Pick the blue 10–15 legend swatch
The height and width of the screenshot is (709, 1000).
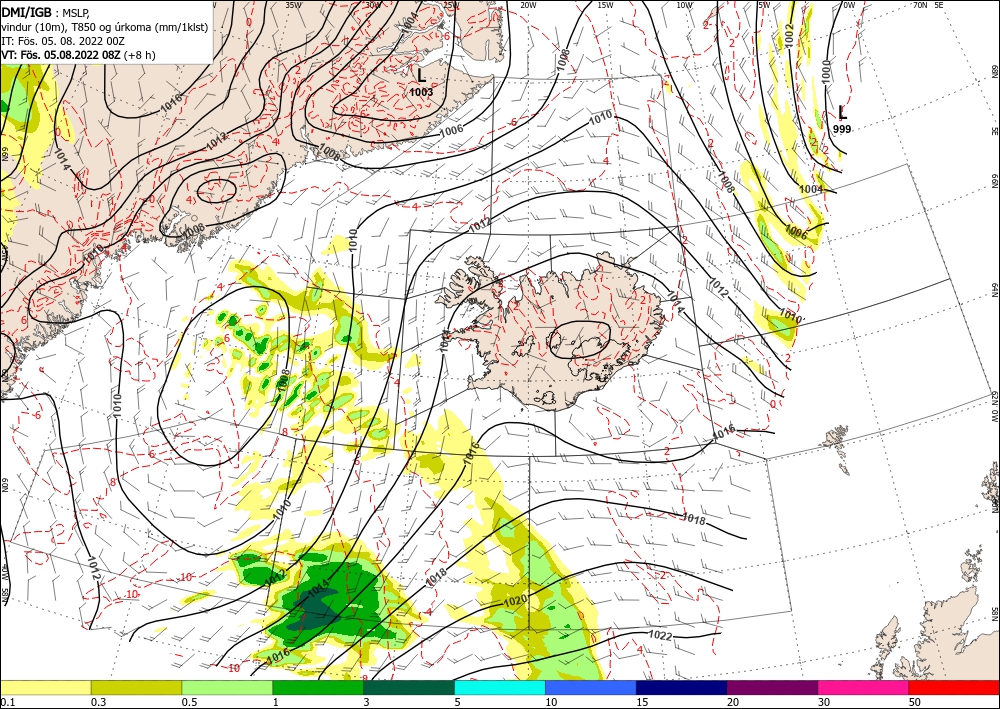click(591, 687)
